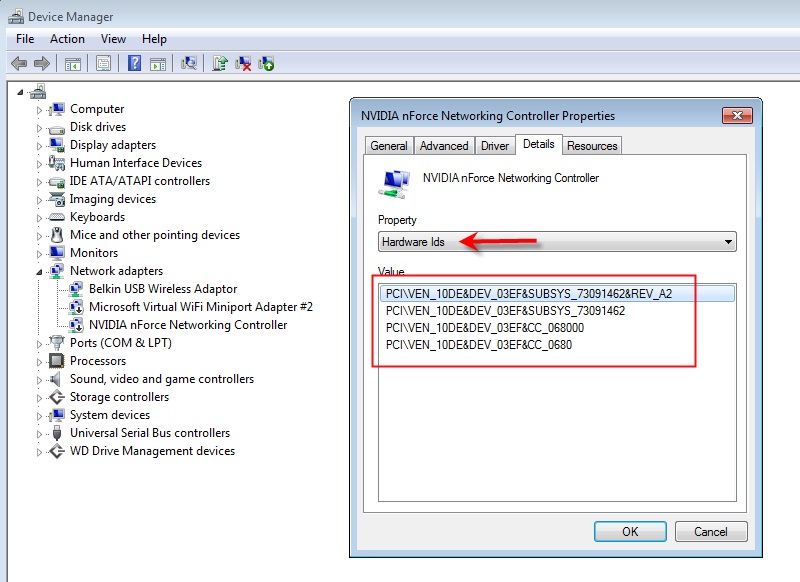The width and height of the screenshot is (800, 582).
Task: Switch to the Advanced tab
Action: 444,145
